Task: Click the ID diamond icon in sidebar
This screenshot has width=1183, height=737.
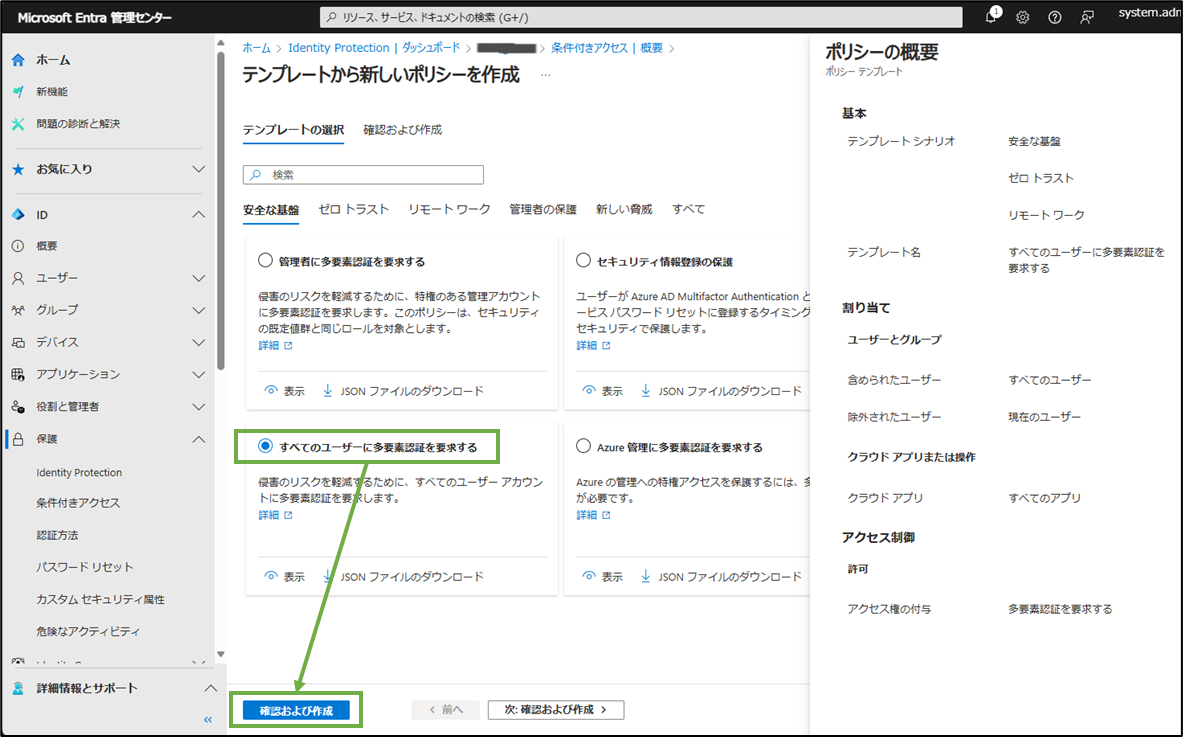Action: pos(18,215)
